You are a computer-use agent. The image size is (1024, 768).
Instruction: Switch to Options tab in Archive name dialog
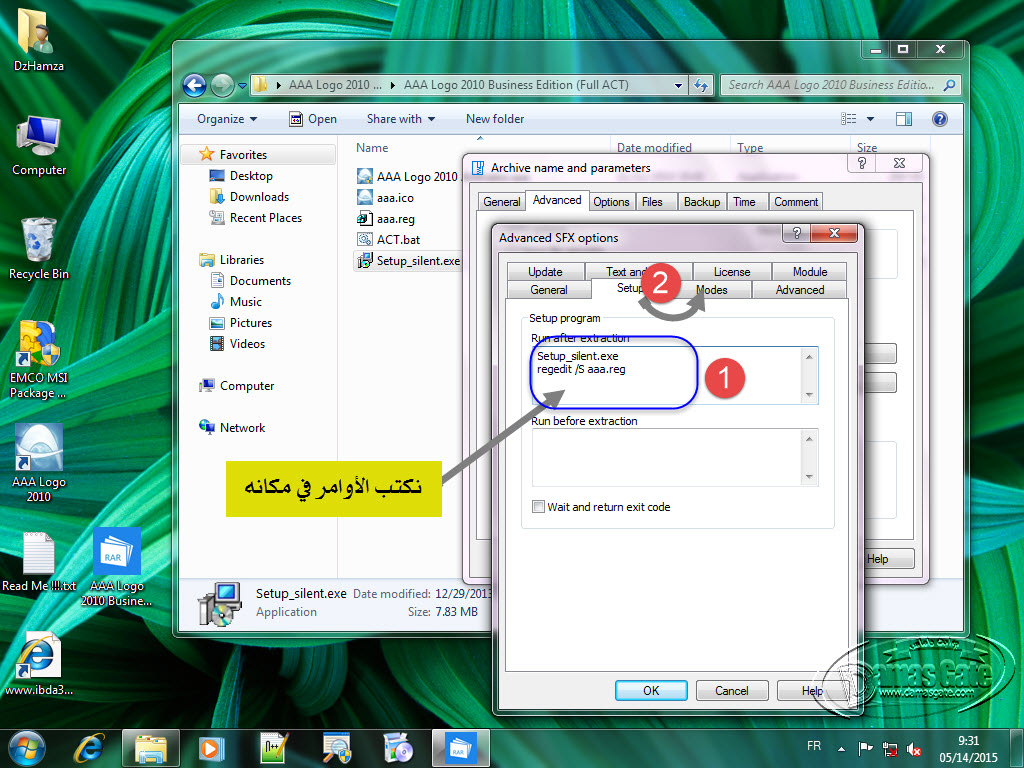tap(611, 202)
